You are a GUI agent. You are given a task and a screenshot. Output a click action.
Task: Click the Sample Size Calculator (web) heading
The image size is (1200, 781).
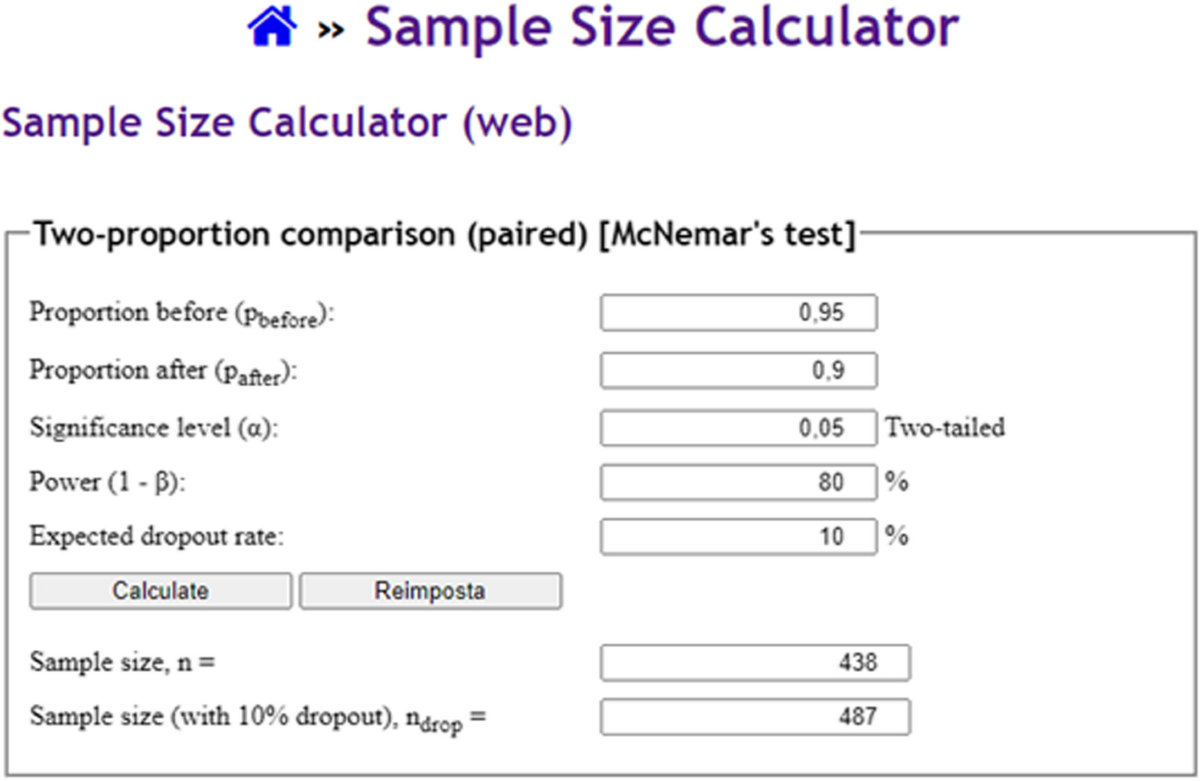tap(287, 123)
